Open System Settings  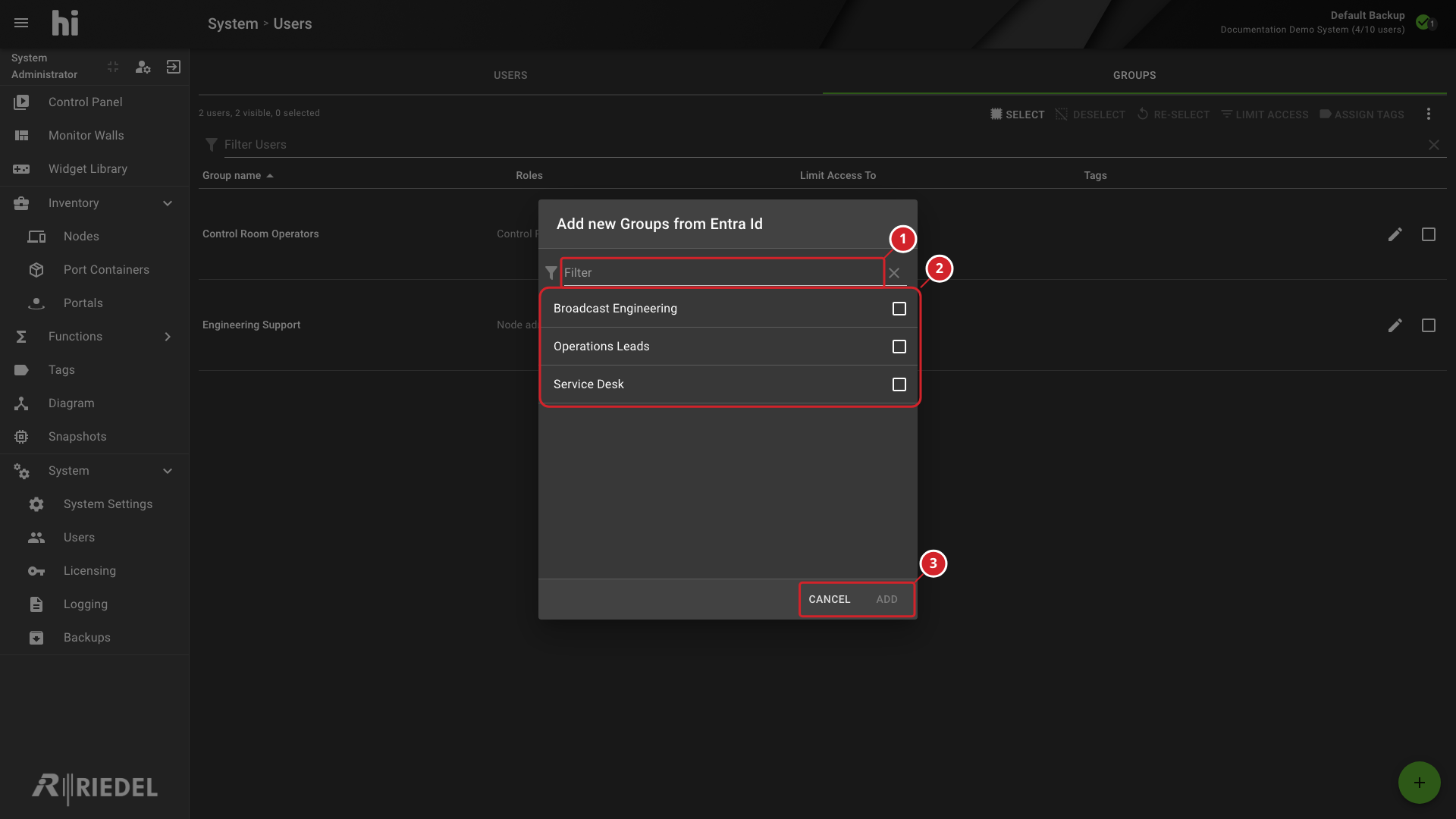[94, 504]
